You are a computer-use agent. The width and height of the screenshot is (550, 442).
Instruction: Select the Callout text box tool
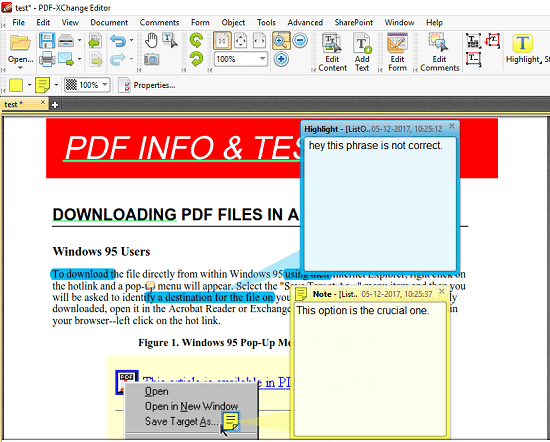pos(492,41)
